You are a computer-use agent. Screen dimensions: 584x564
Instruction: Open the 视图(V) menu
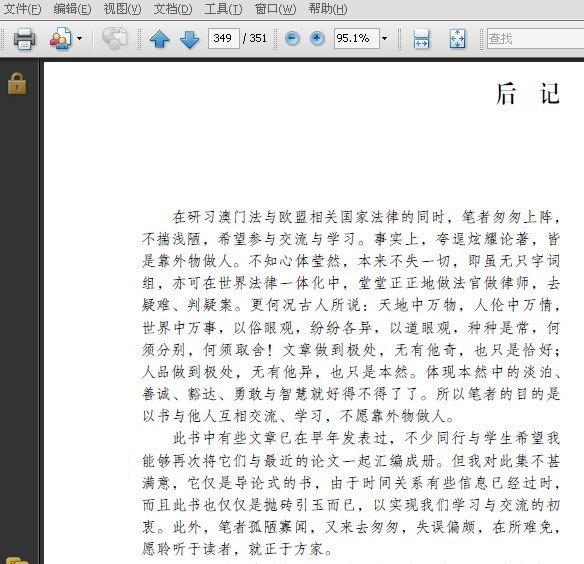(123, 9)
